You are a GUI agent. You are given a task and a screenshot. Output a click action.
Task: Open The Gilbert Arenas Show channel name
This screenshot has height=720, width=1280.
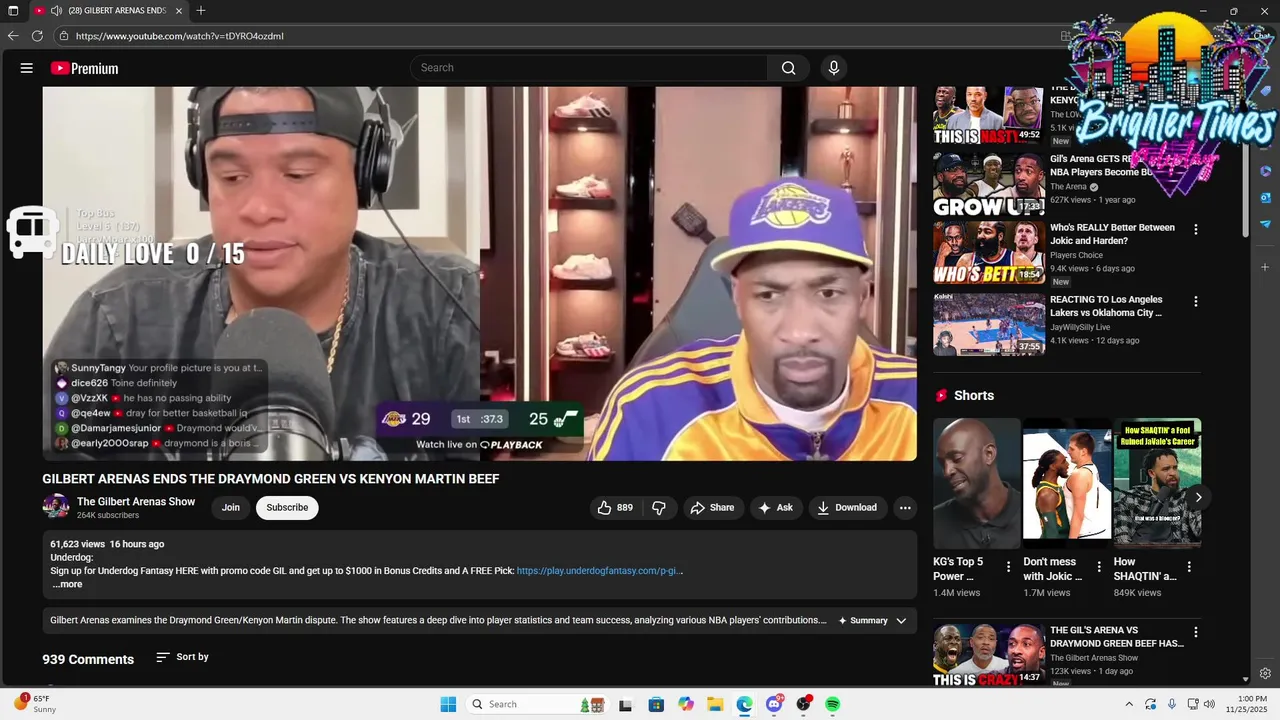point(136,502)
